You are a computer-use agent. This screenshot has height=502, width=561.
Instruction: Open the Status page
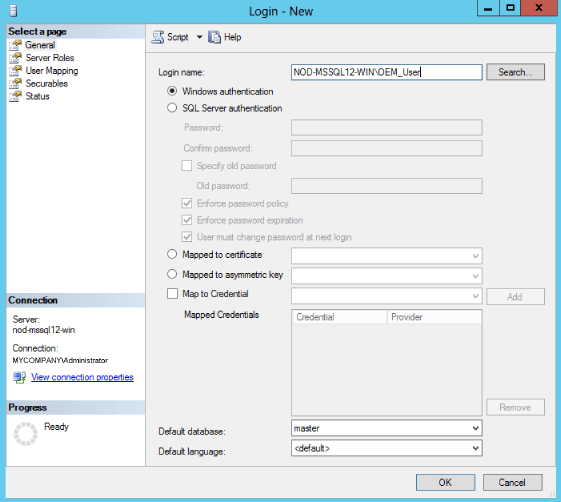[37, 97]
